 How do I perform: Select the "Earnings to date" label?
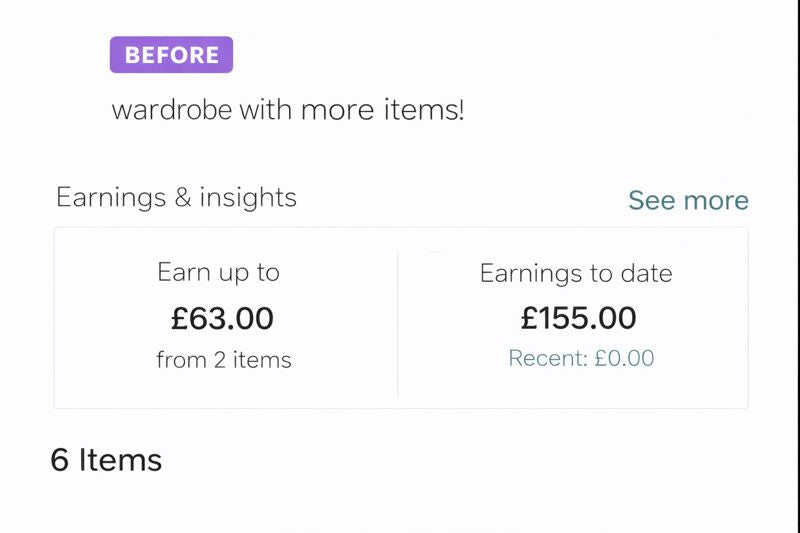[x=576, y=272]
